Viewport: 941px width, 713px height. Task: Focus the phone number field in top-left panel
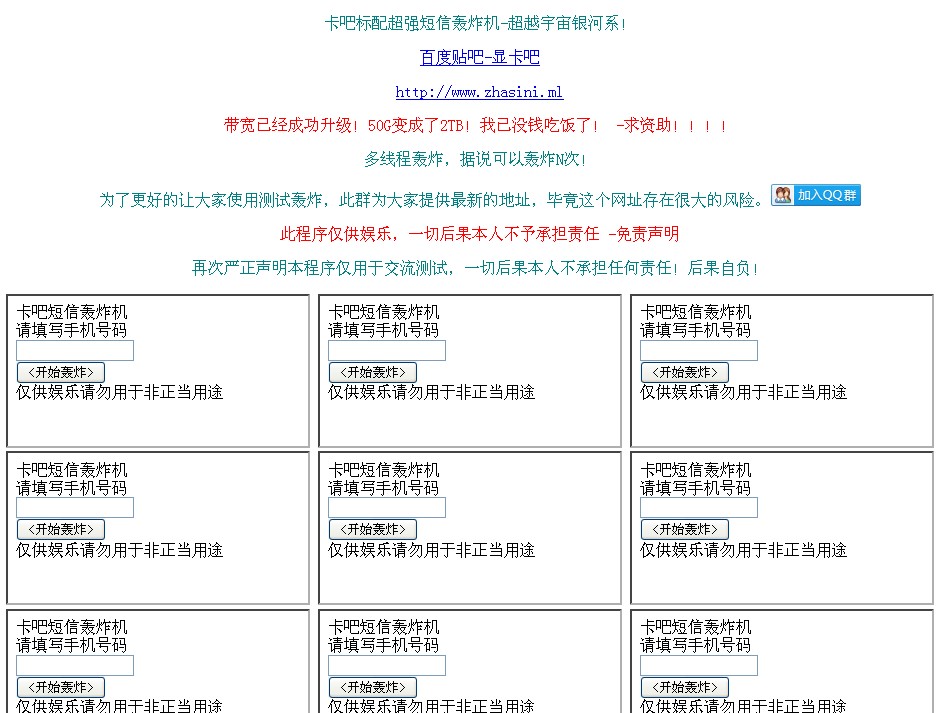(75, 350)
